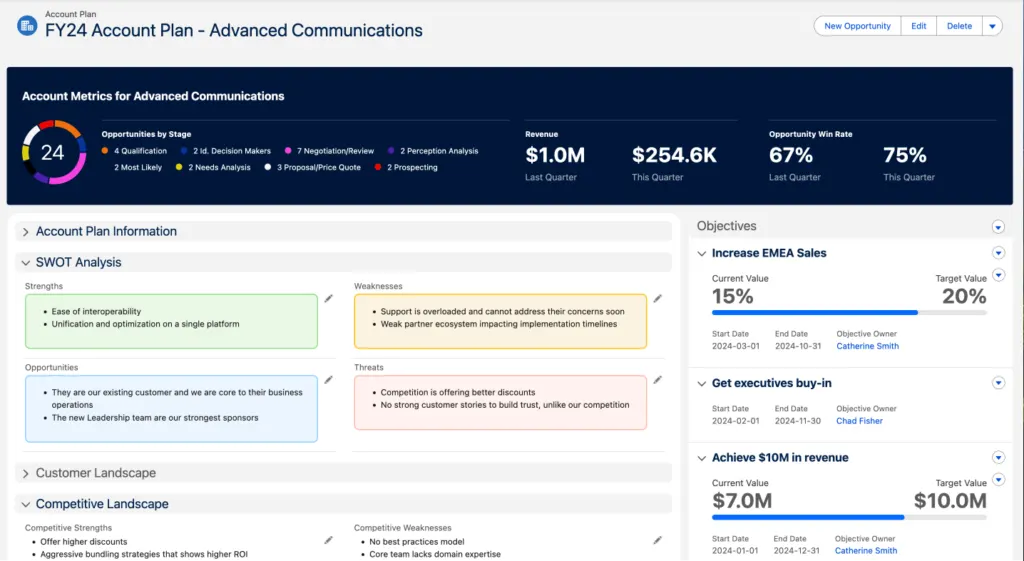The width and height of the screenshot is (1024, 561).
Task: Click the New Opportunity button
Action: [x=857, y=27]
